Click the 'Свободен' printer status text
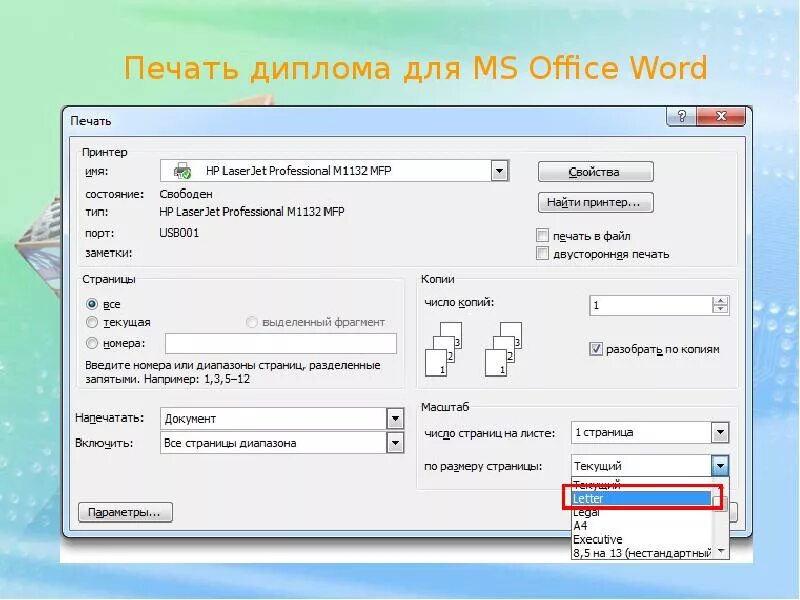800x600 pixels. click(x=186, y=194)
